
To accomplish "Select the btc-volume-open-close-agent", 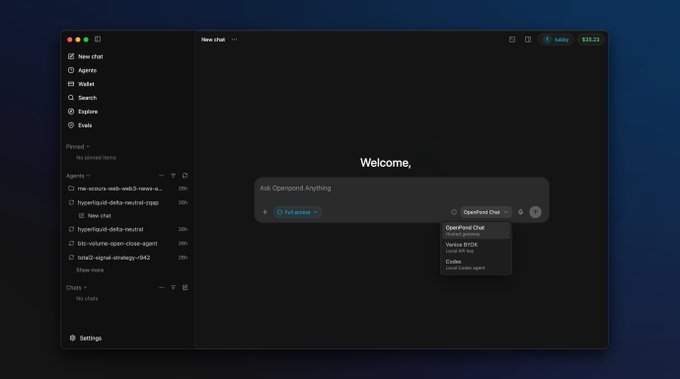I will [128, 243].
